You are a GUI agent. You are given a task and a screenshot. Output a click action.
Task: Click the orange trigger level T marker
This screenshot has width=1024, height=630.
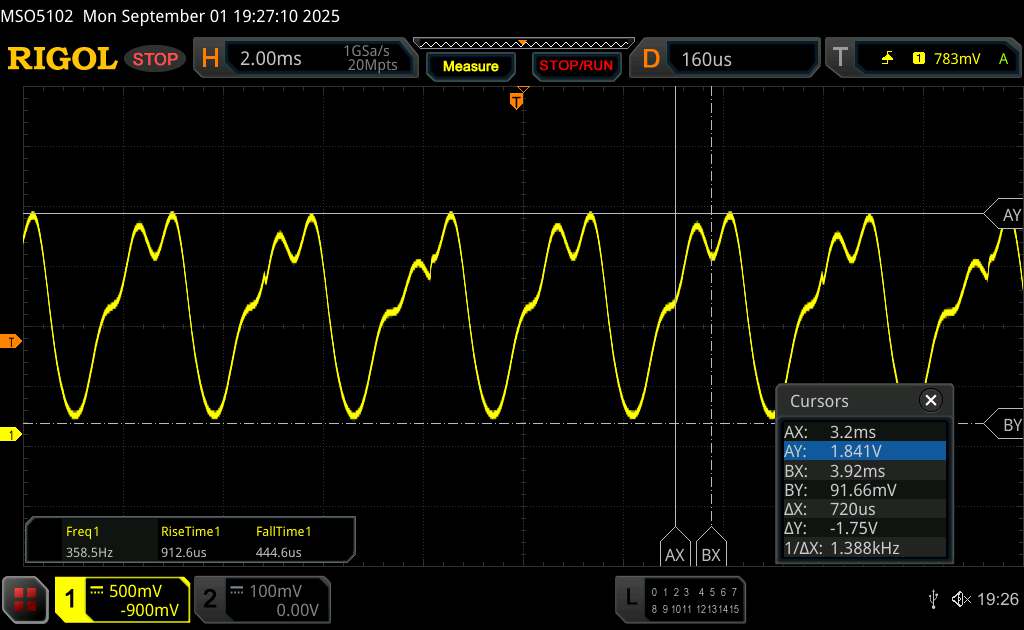(x=11, y=342)
